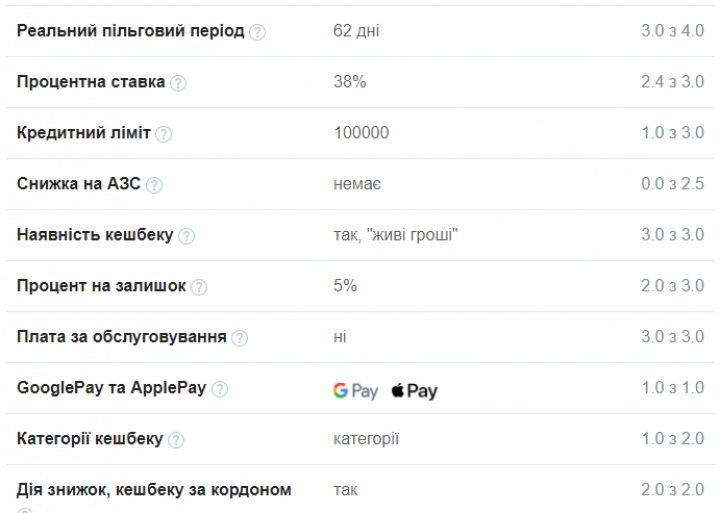
Task: Select the Реальний пільговий період label
Action: [130, 31]
